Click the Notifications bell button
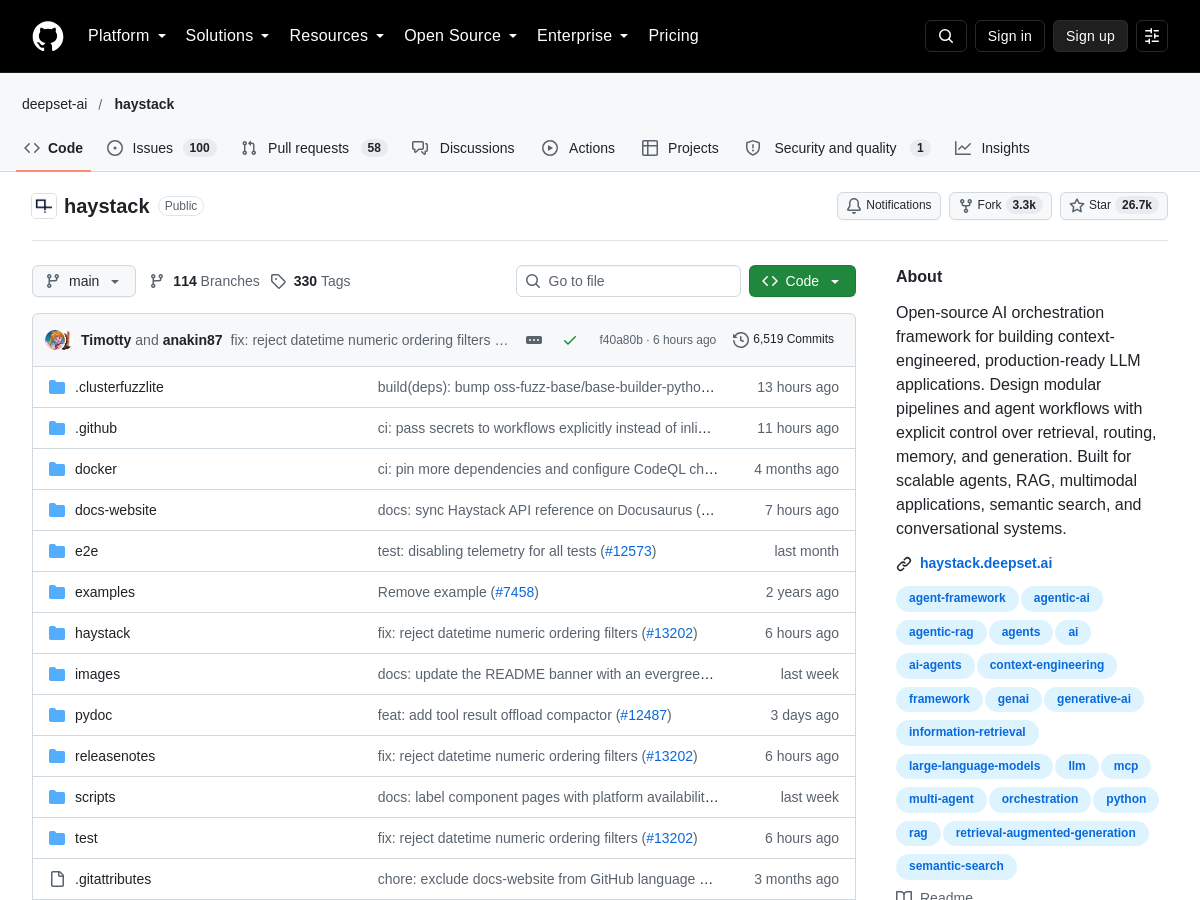This screenshot has width=1200, height=900. [889, 206]
